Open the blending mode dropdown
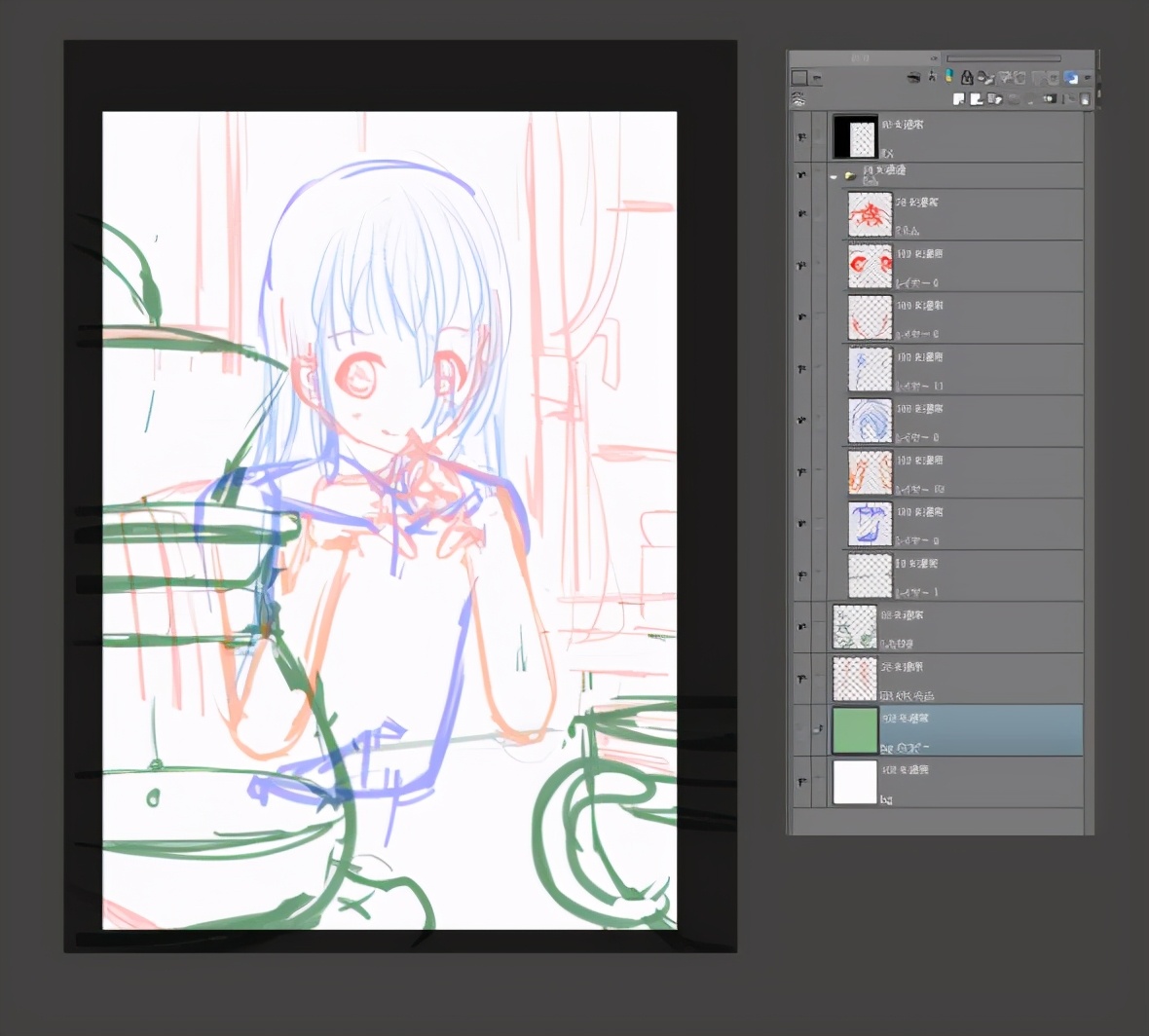Image resolution: width=1149 pixels, height=1036 pixels. click(x=816, y=77)
